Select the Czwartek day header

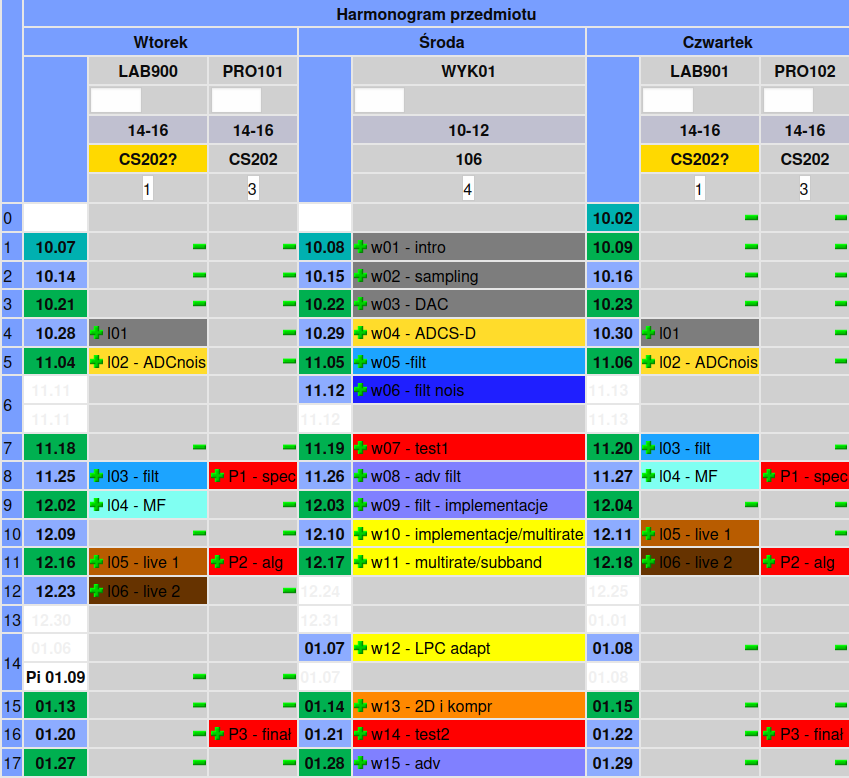(717, 42)
